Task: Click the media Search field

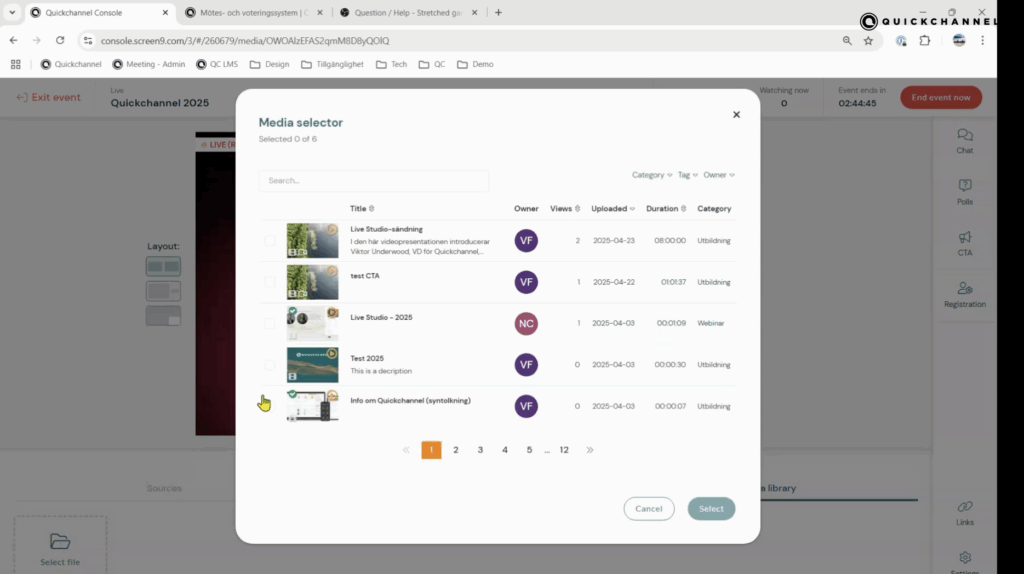Action: 374,180
